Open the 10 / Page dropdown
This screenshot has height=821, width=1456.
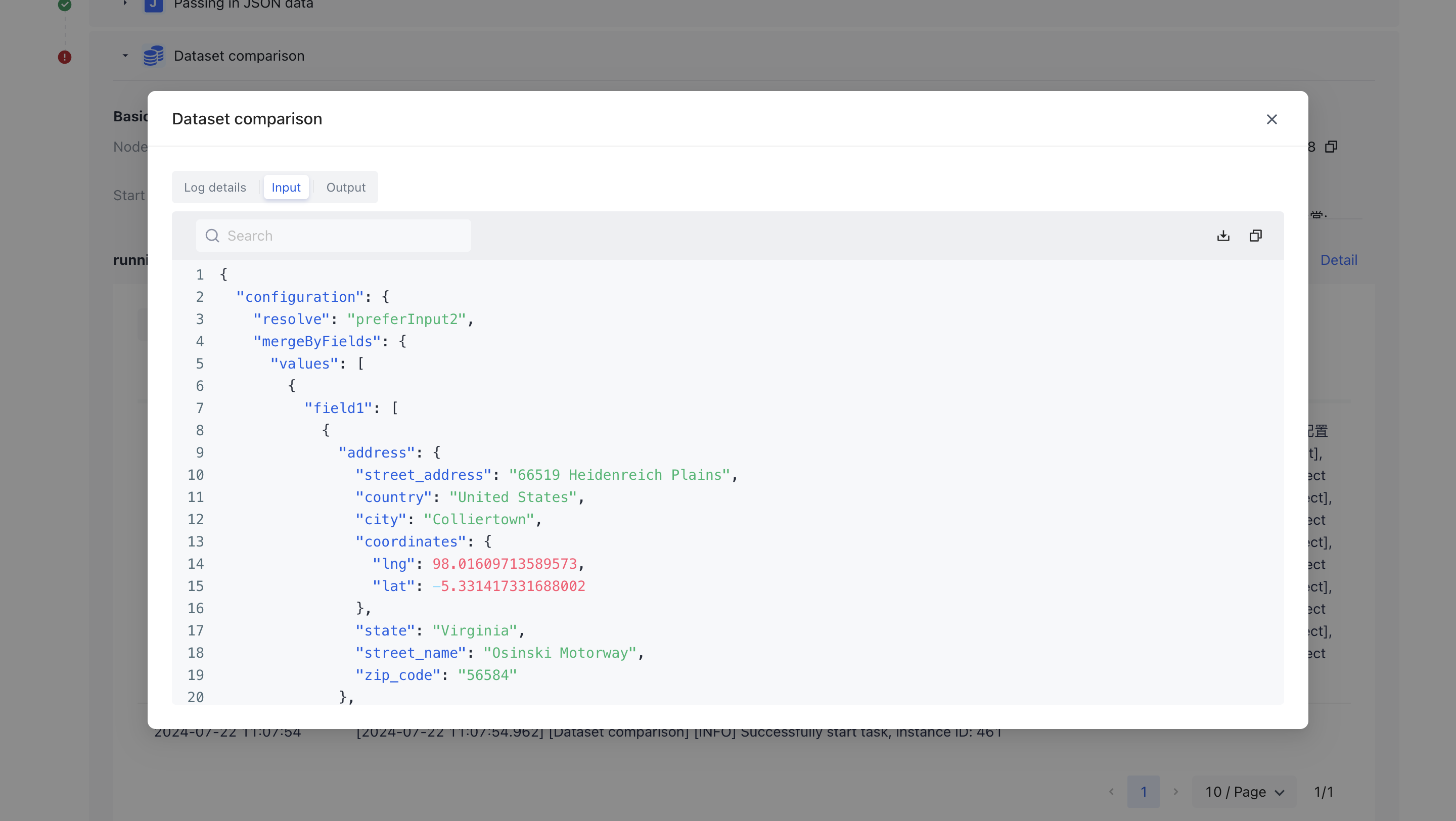click(x=1244, y=792)
